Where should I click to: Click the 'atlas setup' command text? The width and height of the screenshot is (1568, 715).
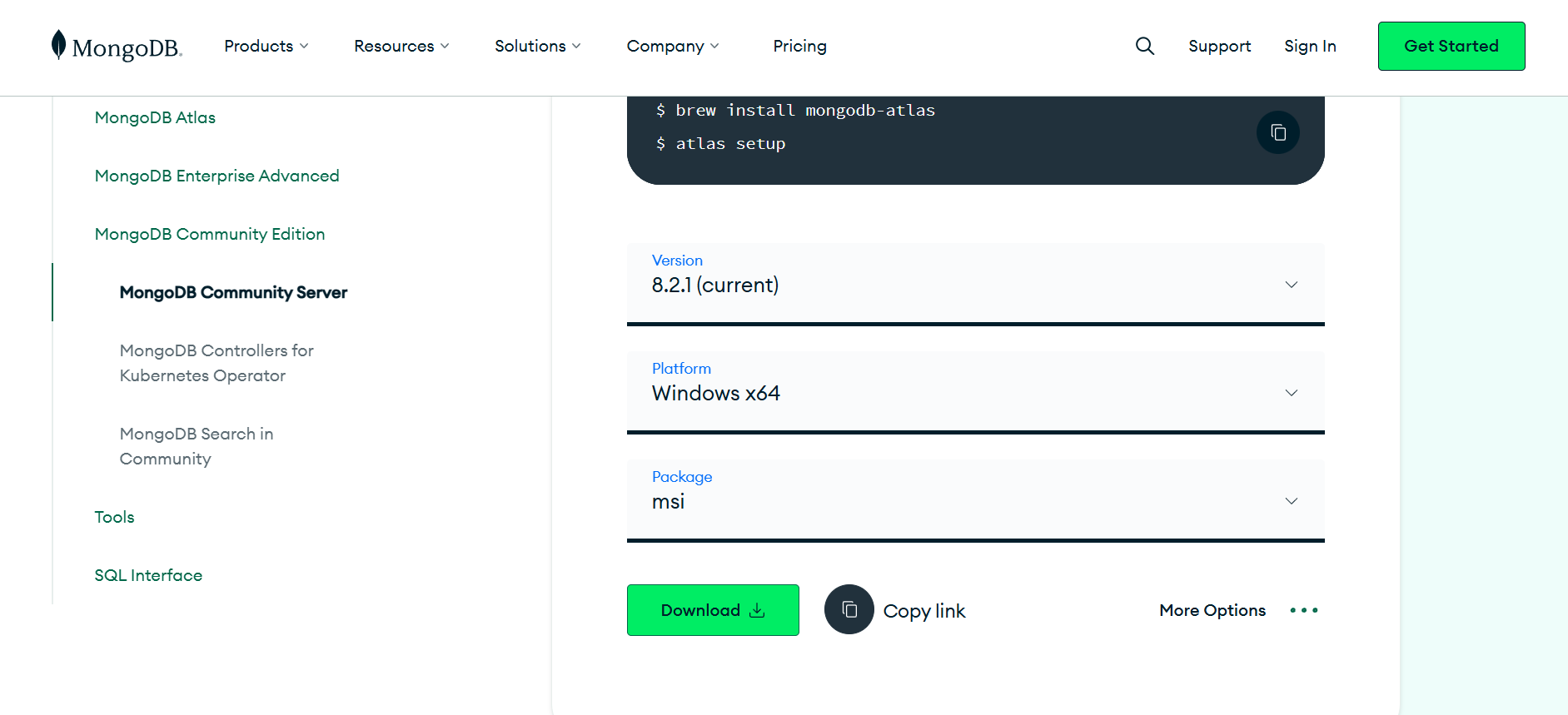(730, 143)
